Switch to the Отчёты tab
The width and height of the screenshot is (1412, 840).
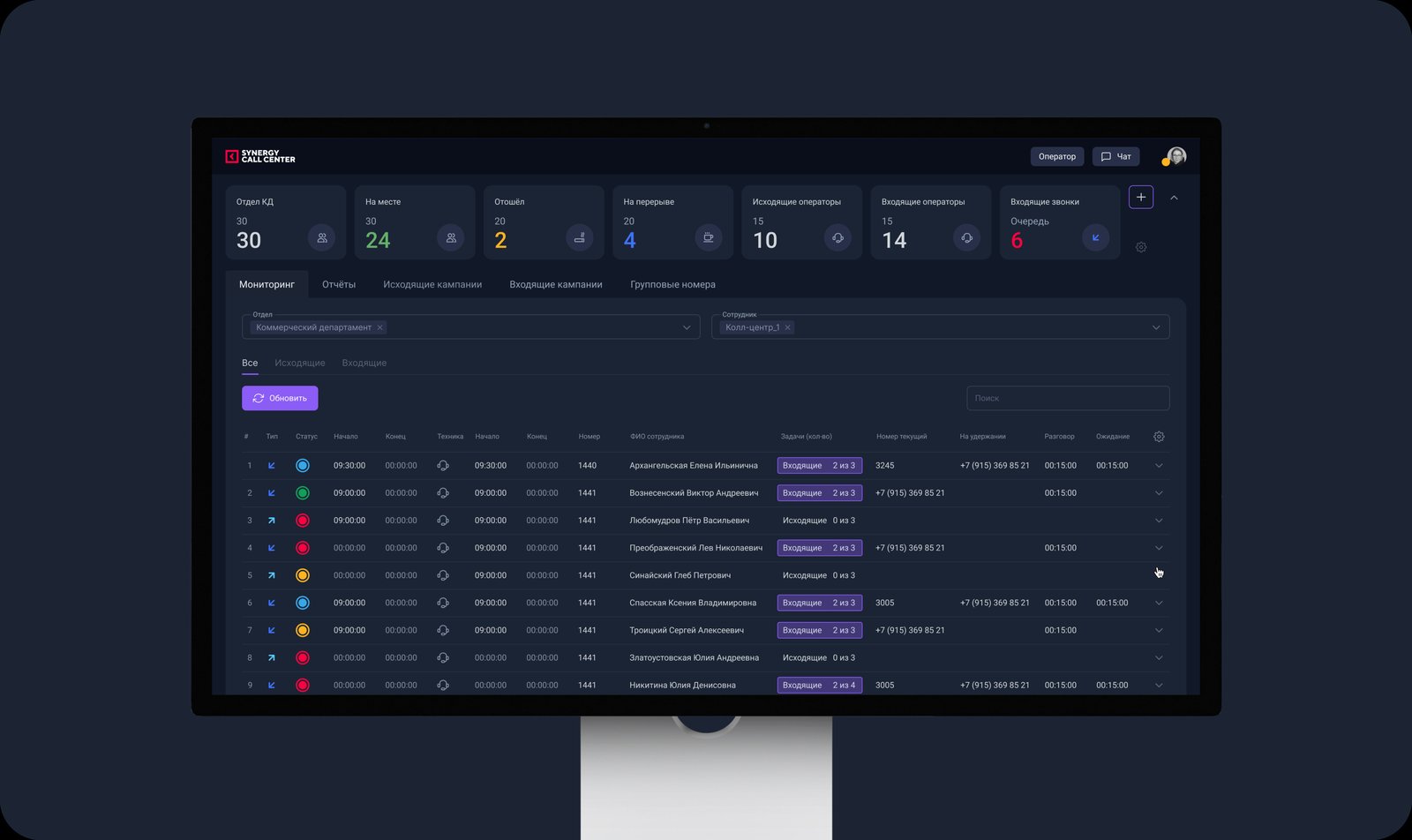click(339, 284)
